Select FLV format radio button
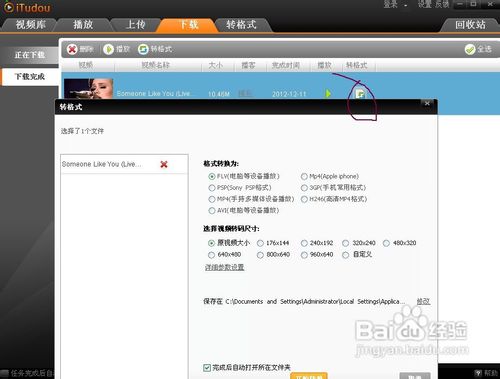The height and width of the screenshot is (379, 500). click(x=211, y=176)
